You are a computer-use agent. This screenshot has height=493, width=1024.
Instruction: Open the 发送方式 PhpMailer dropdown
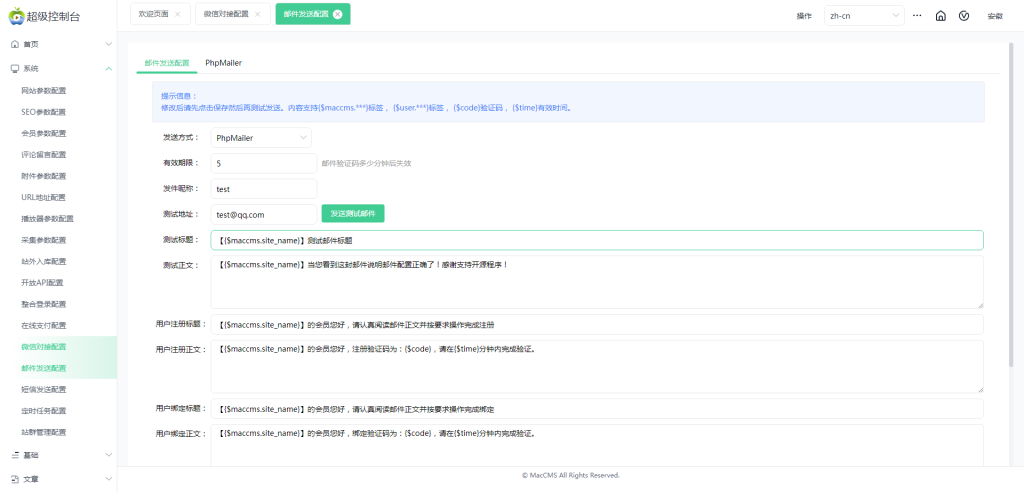click(262, 137)
